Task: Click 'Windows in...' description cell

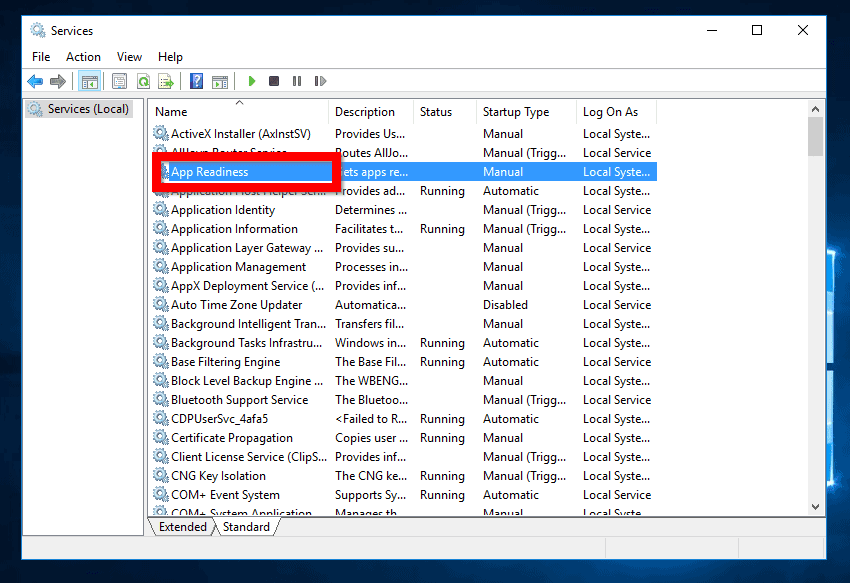Action: [x=370, y=343]
